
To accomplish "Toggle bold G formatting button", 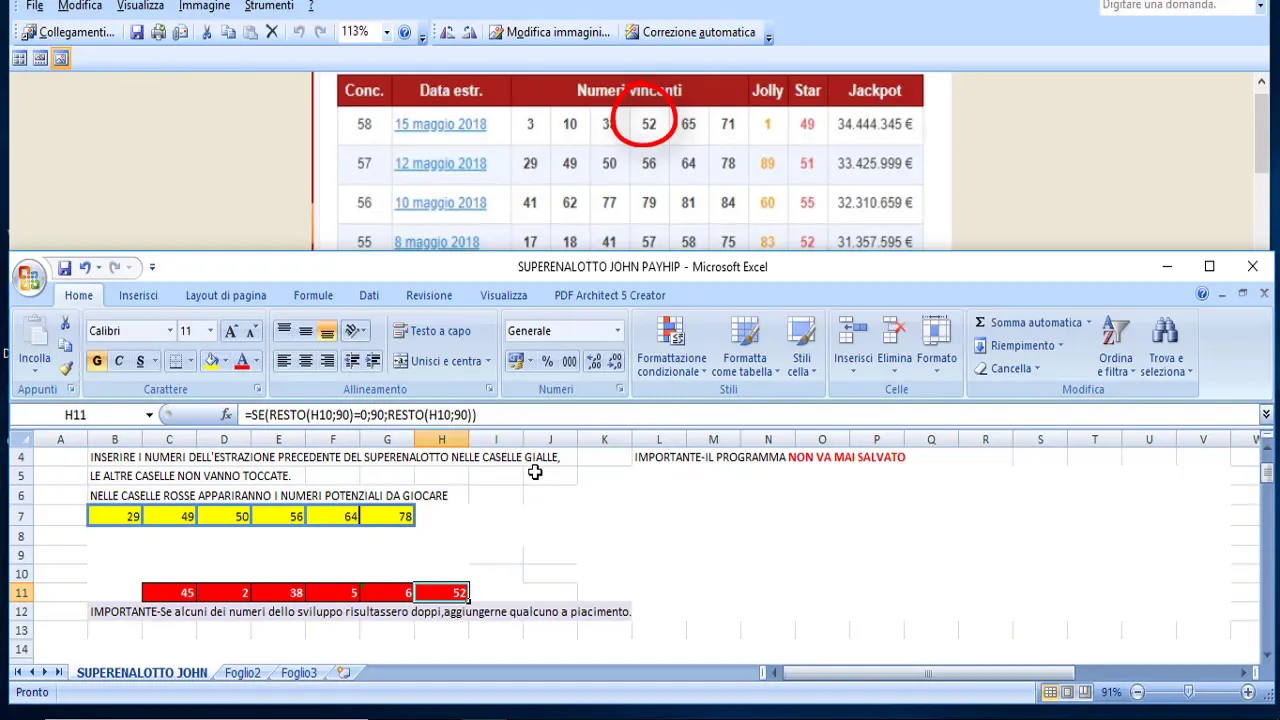I will [97, 361].
